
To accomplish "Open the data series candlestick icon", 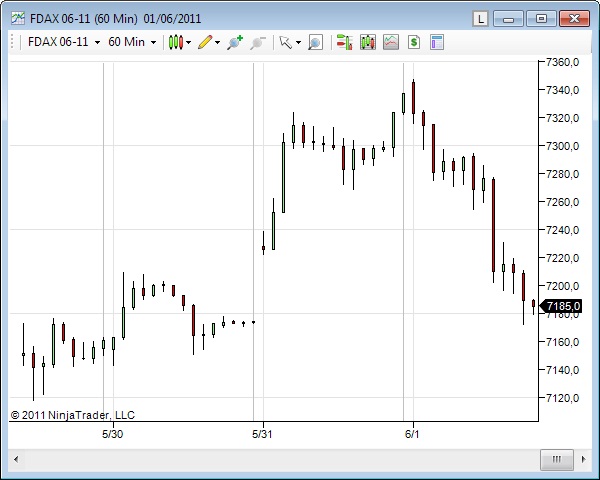I will (x=368, y=42).
